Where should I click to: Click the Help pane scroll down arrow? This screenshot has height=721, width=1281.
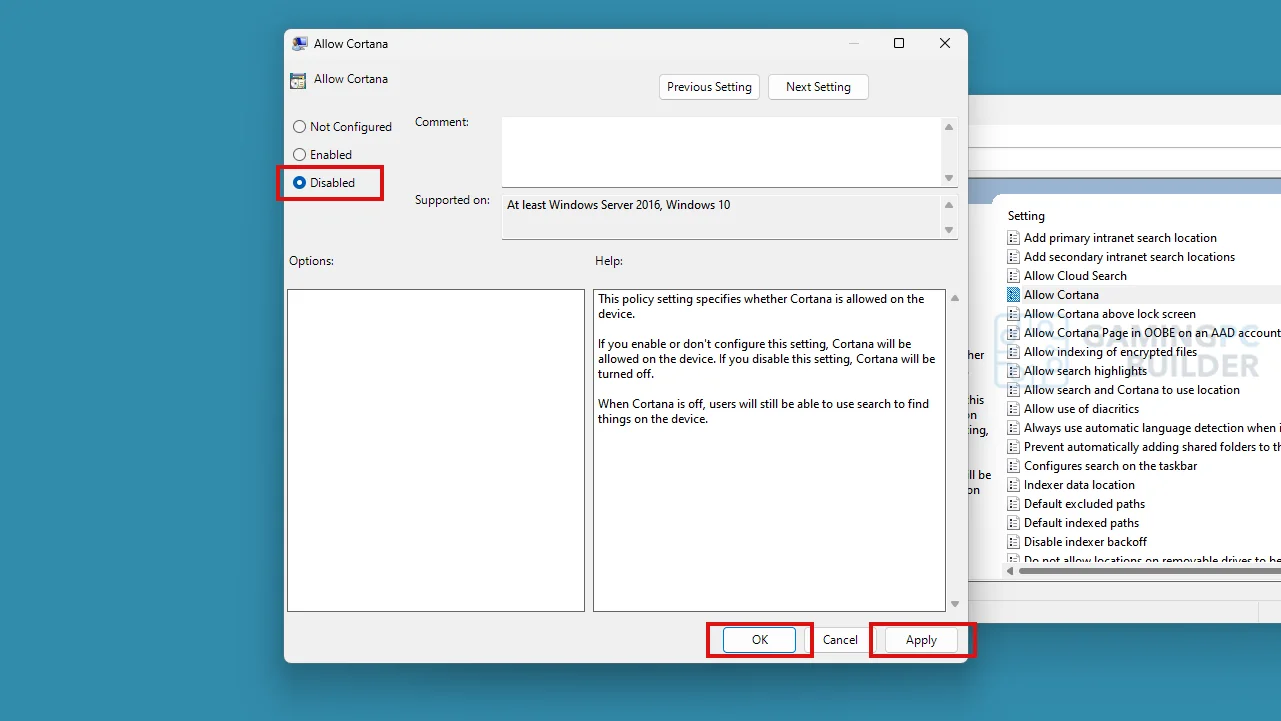point(954,604)
